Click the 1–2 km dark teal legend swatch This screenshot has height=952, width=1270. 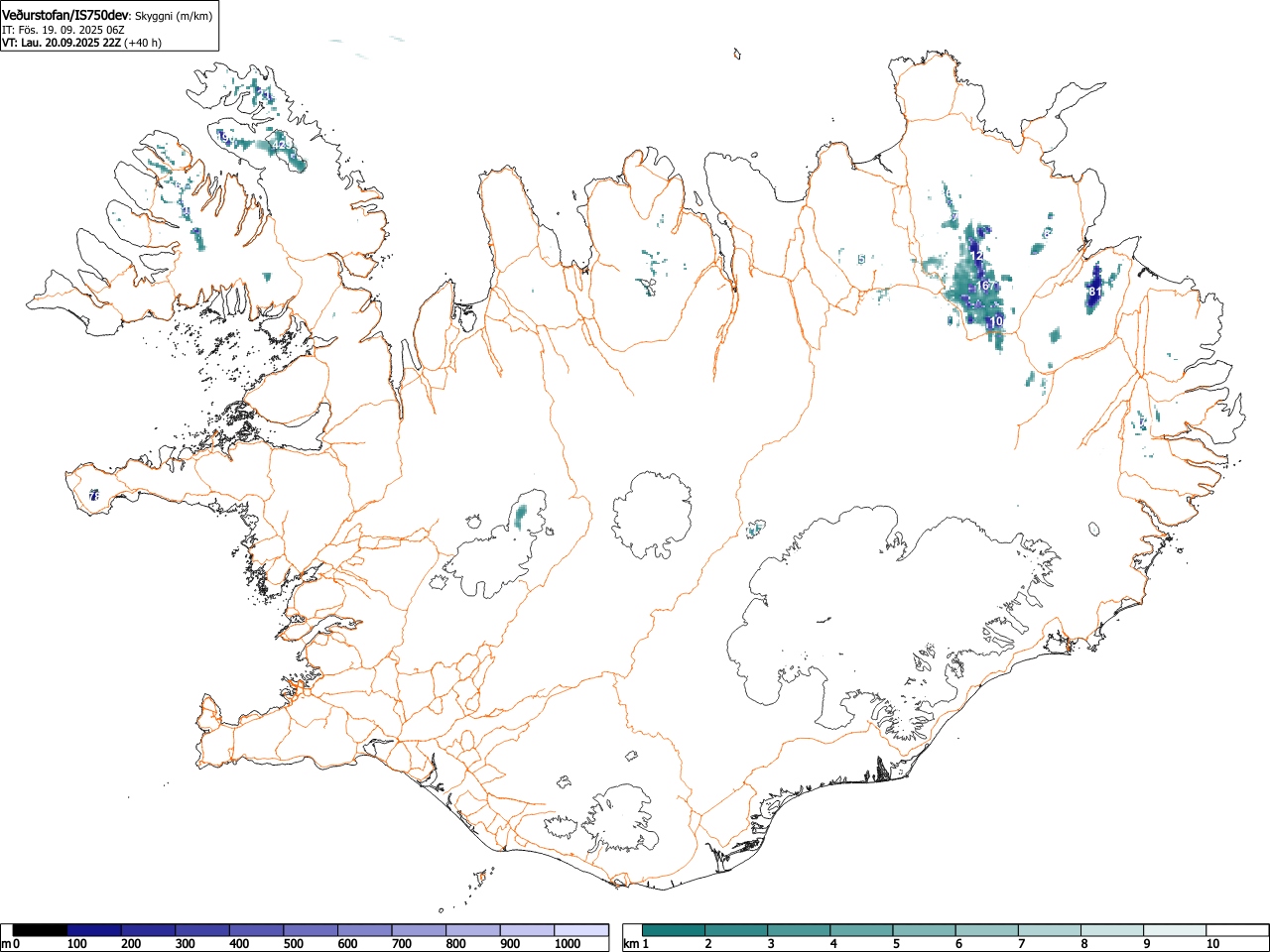tap(674, 930)
